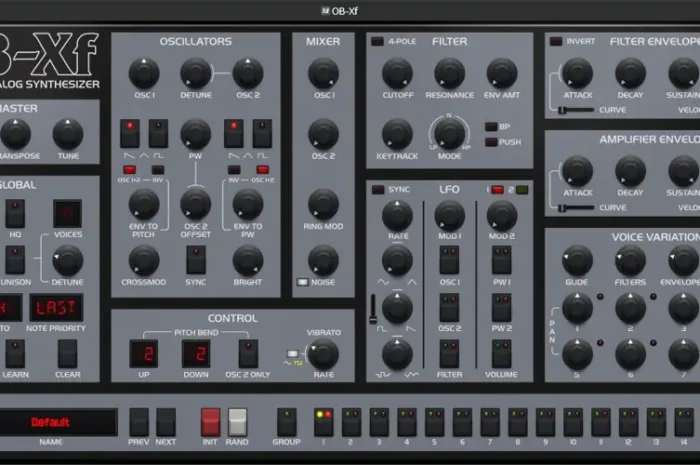Select patch slot 9 button

(x=546, y=422)
